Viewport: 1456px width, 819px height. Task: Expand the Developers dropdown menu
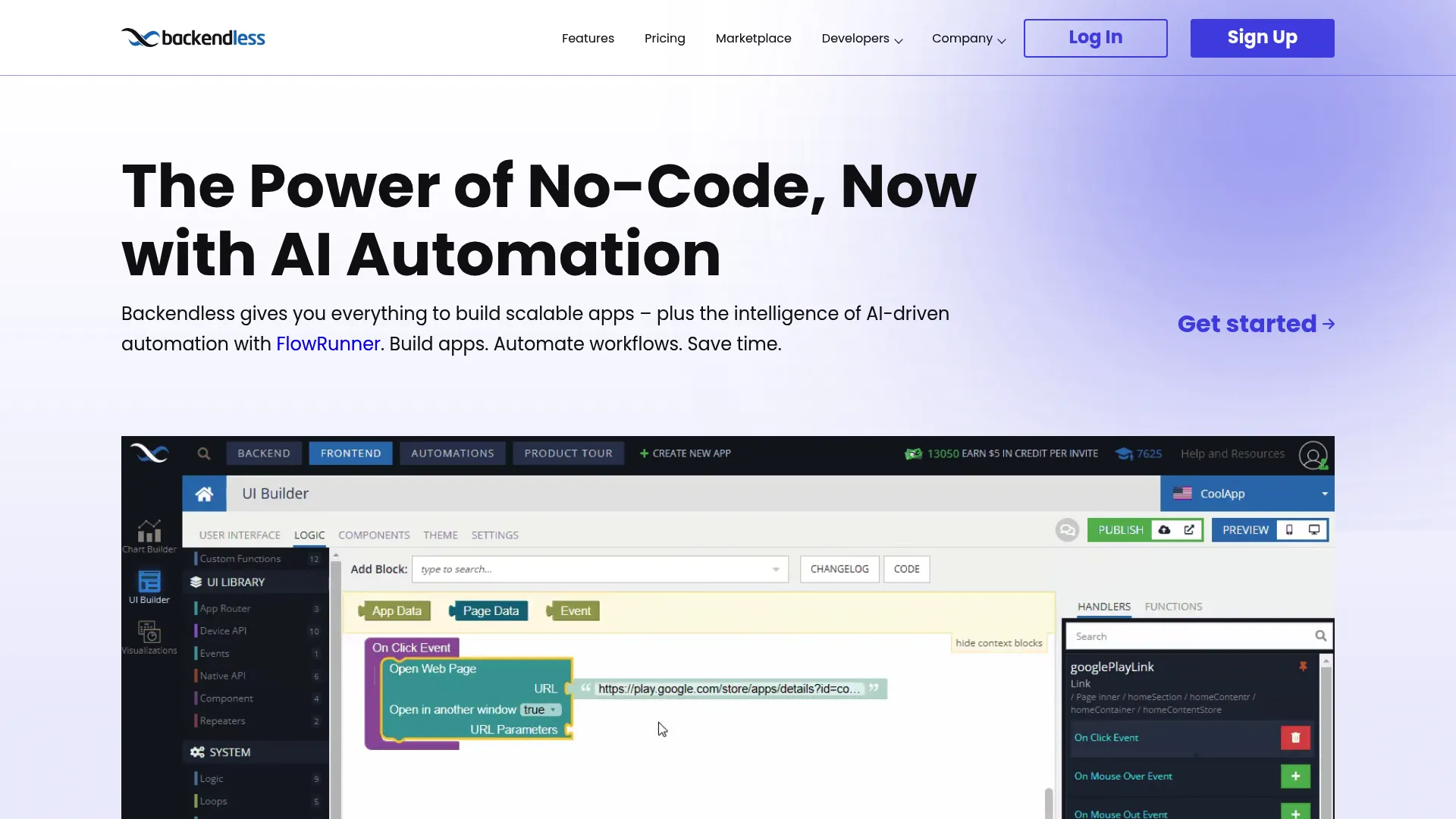(862, 38)
